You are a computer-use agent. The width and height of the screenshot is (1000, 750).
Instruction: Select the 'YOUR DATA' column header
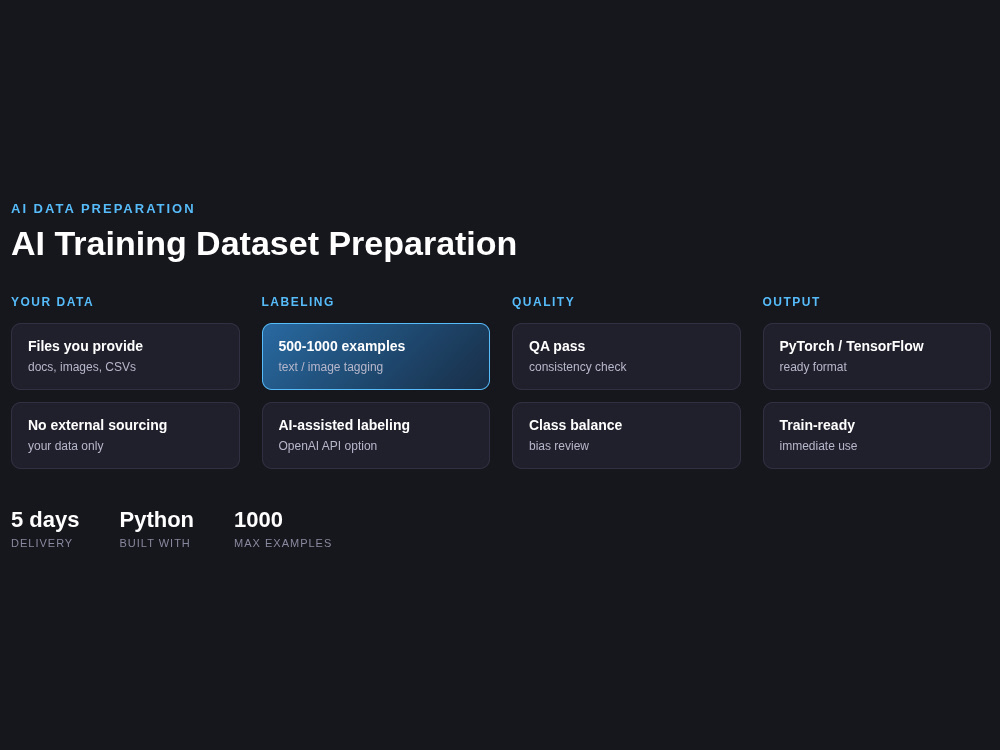[52, 302]
